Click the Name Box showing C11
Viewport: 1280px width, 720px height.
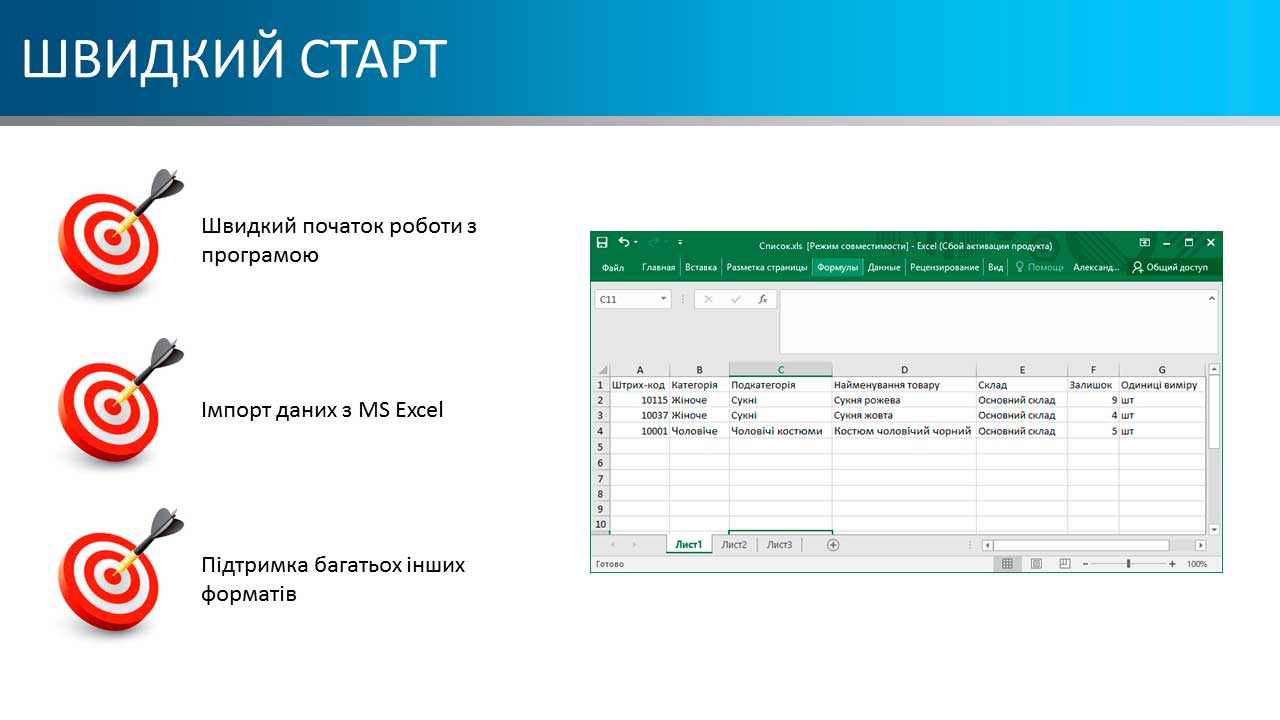pos(632,299)
